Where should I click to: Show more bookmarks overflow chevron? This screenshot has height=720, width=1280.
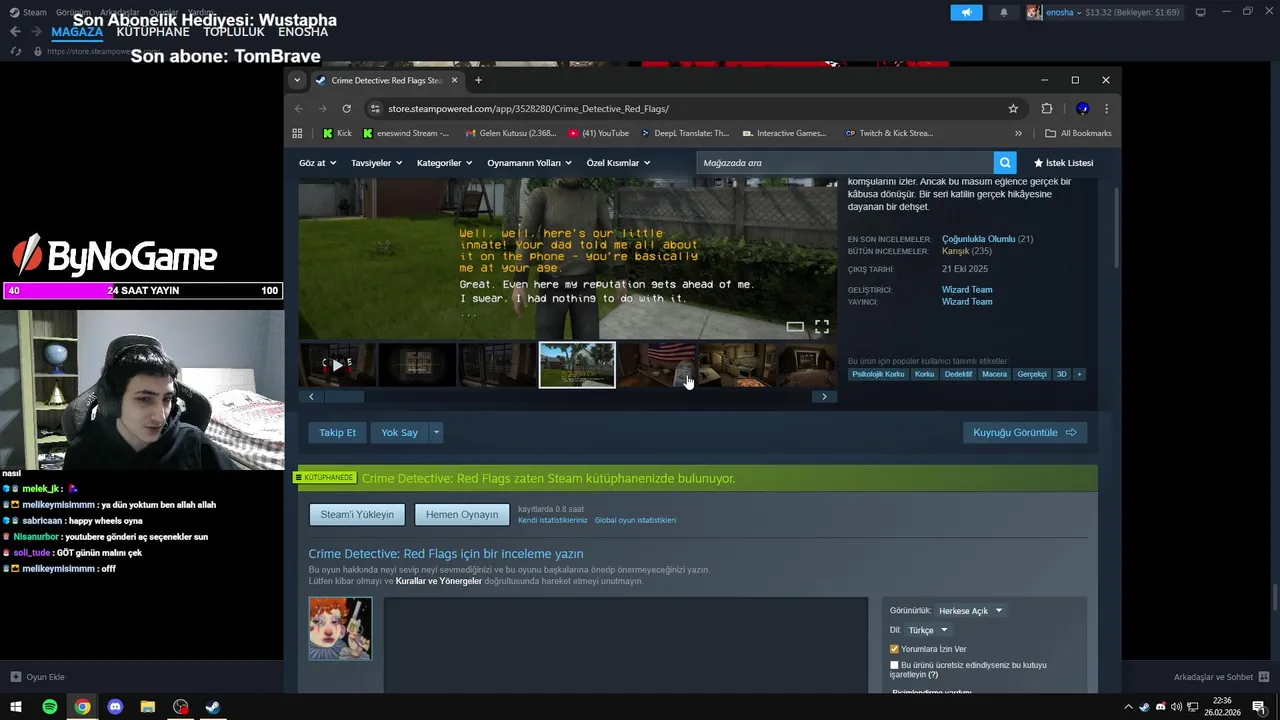coord(1018,133)
